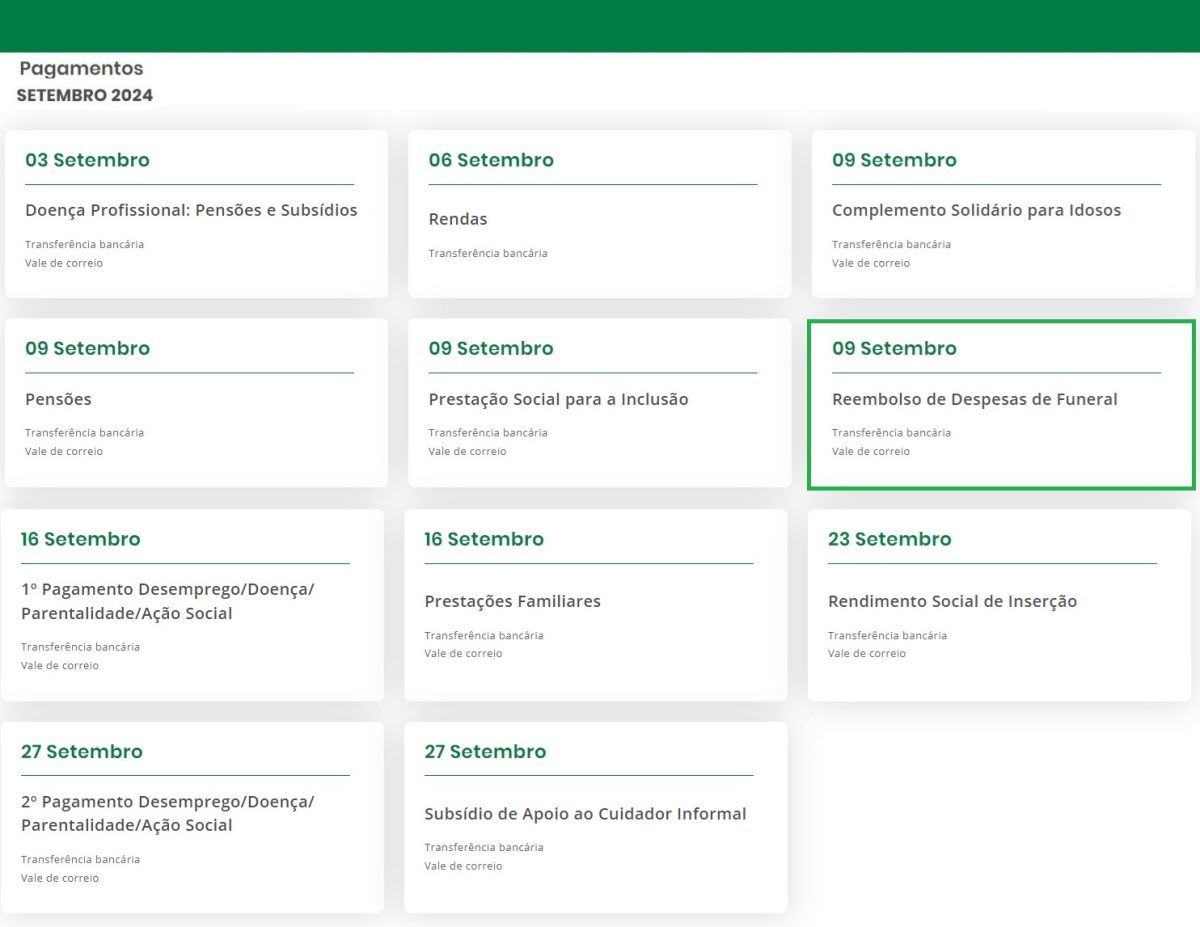Screen dimensions: 1200x927
Task: Open Rendimento Social de Inserção title
Action: [952, 601]
